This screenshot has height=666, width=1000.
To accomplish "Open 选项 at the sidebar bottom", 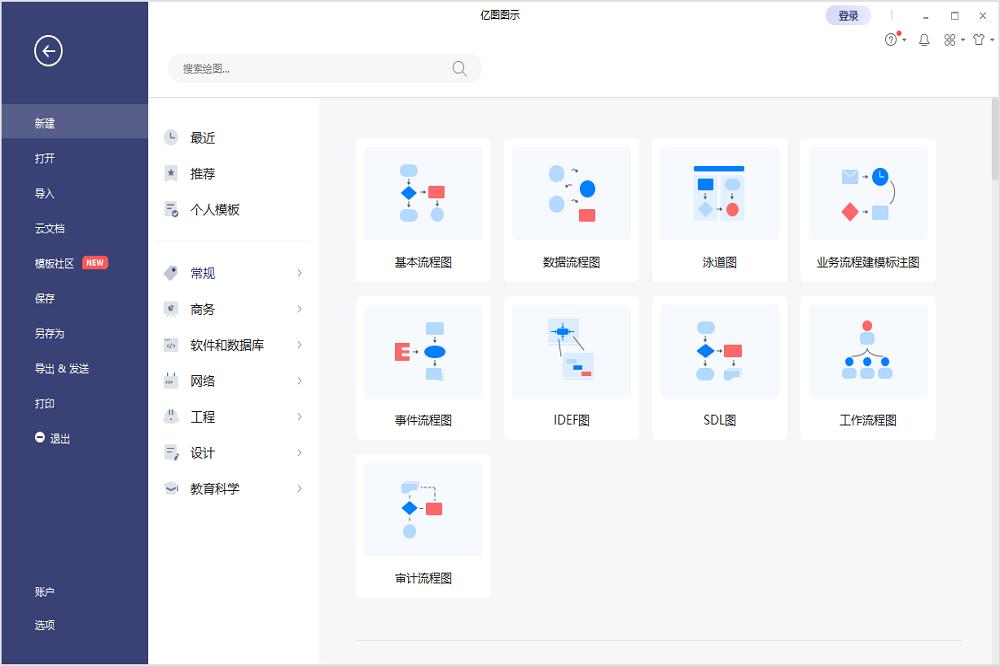I will (45, 625).
